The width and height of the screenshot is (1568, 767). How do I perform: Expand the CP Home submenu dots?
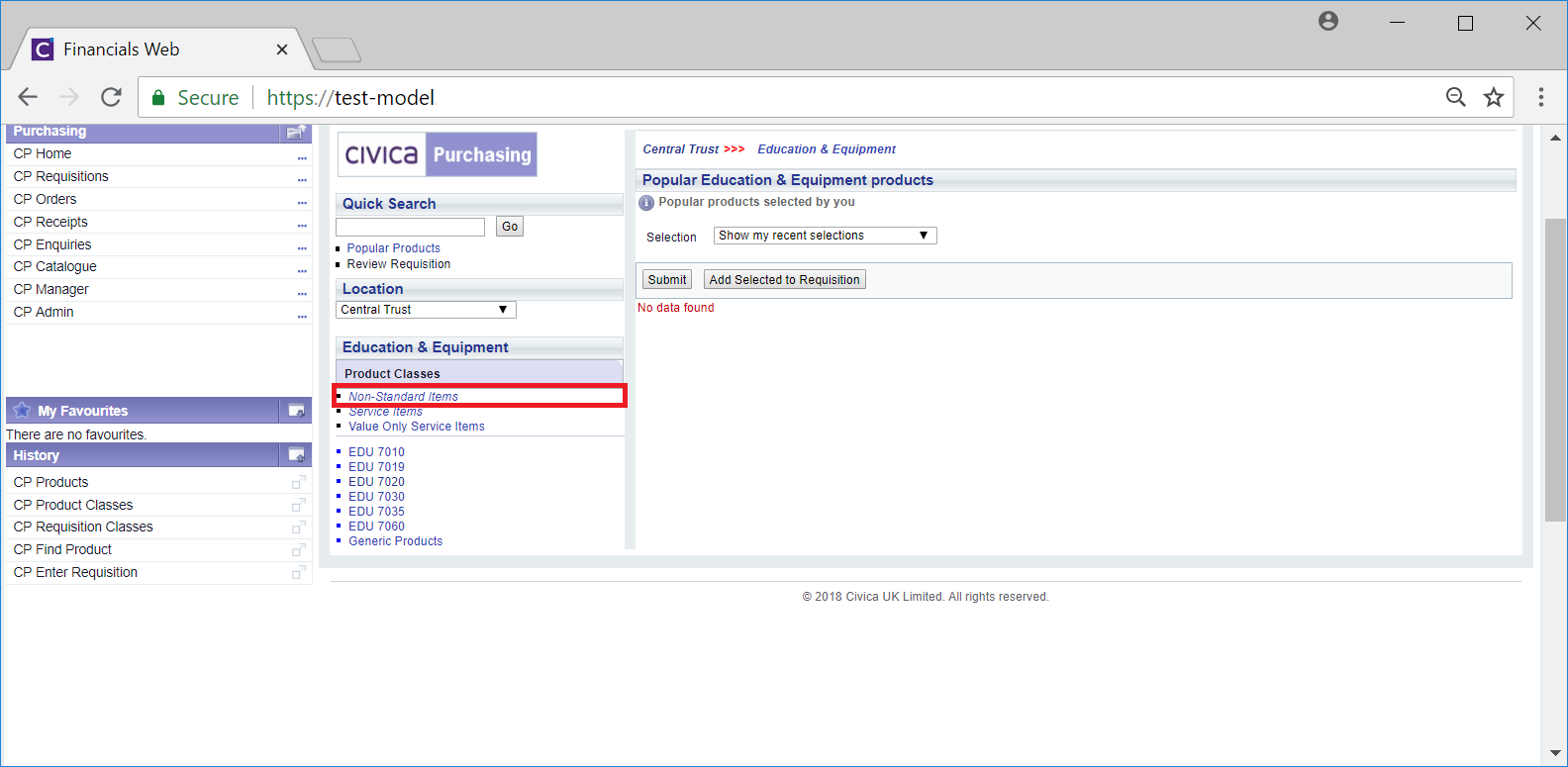(x=302, y=157)
